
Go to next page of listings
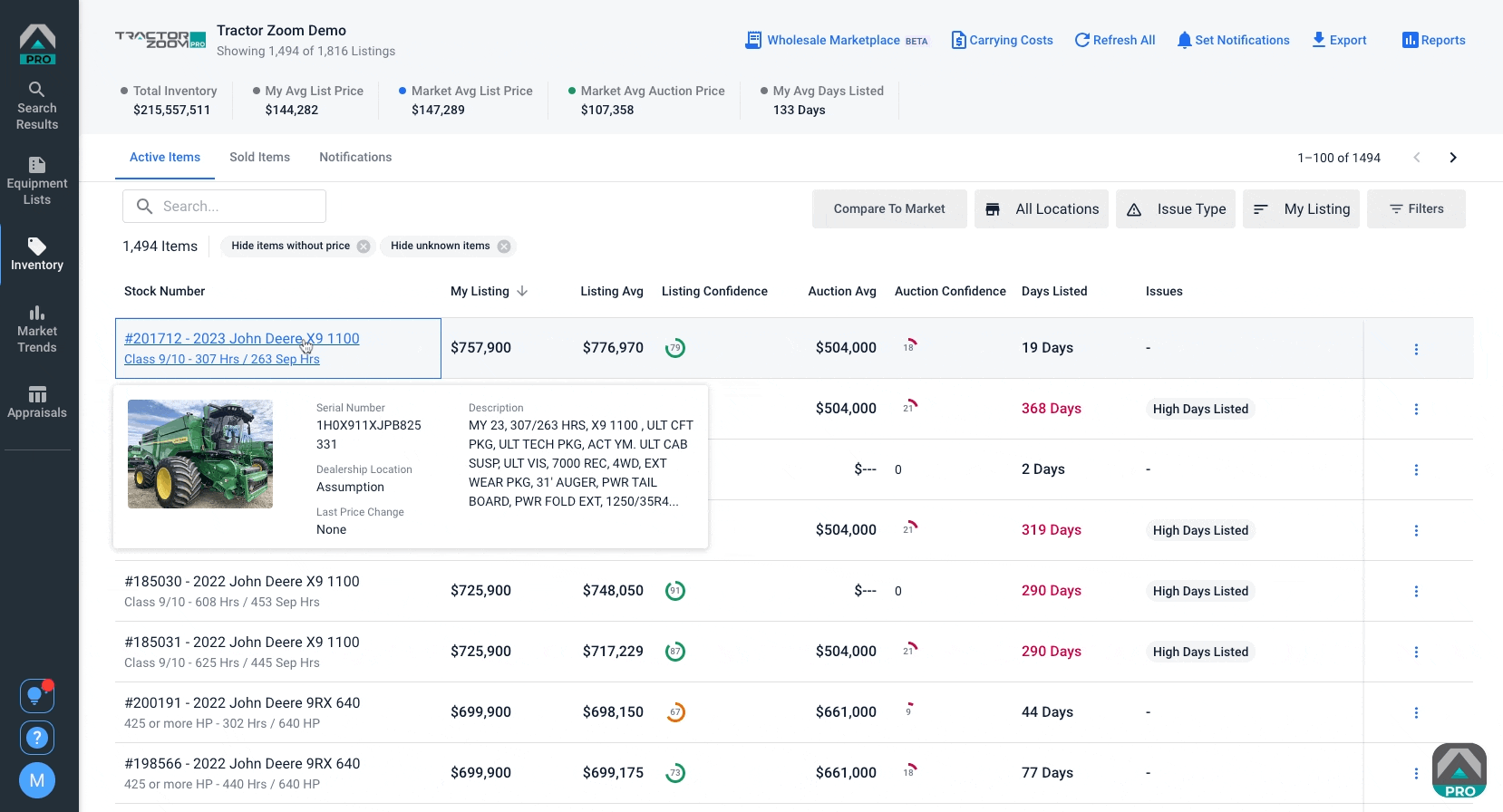pos(1453,158)
